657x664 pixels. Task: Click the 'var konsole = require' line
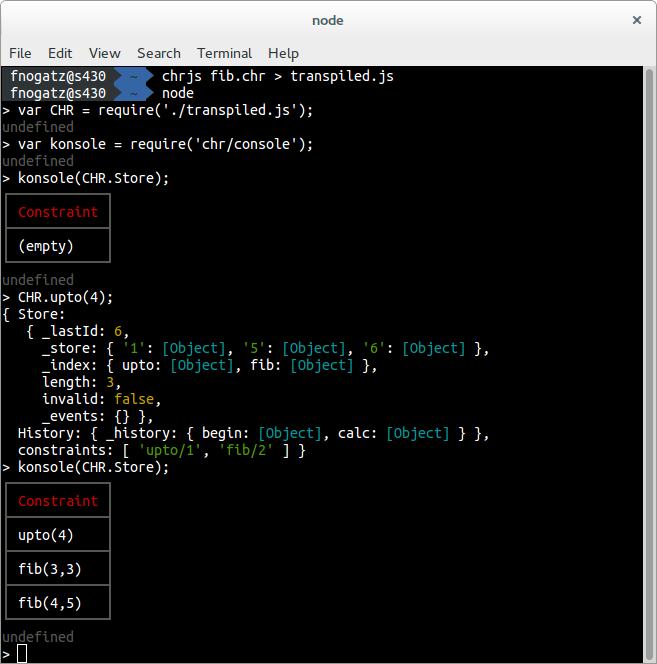tap(158, 144)
